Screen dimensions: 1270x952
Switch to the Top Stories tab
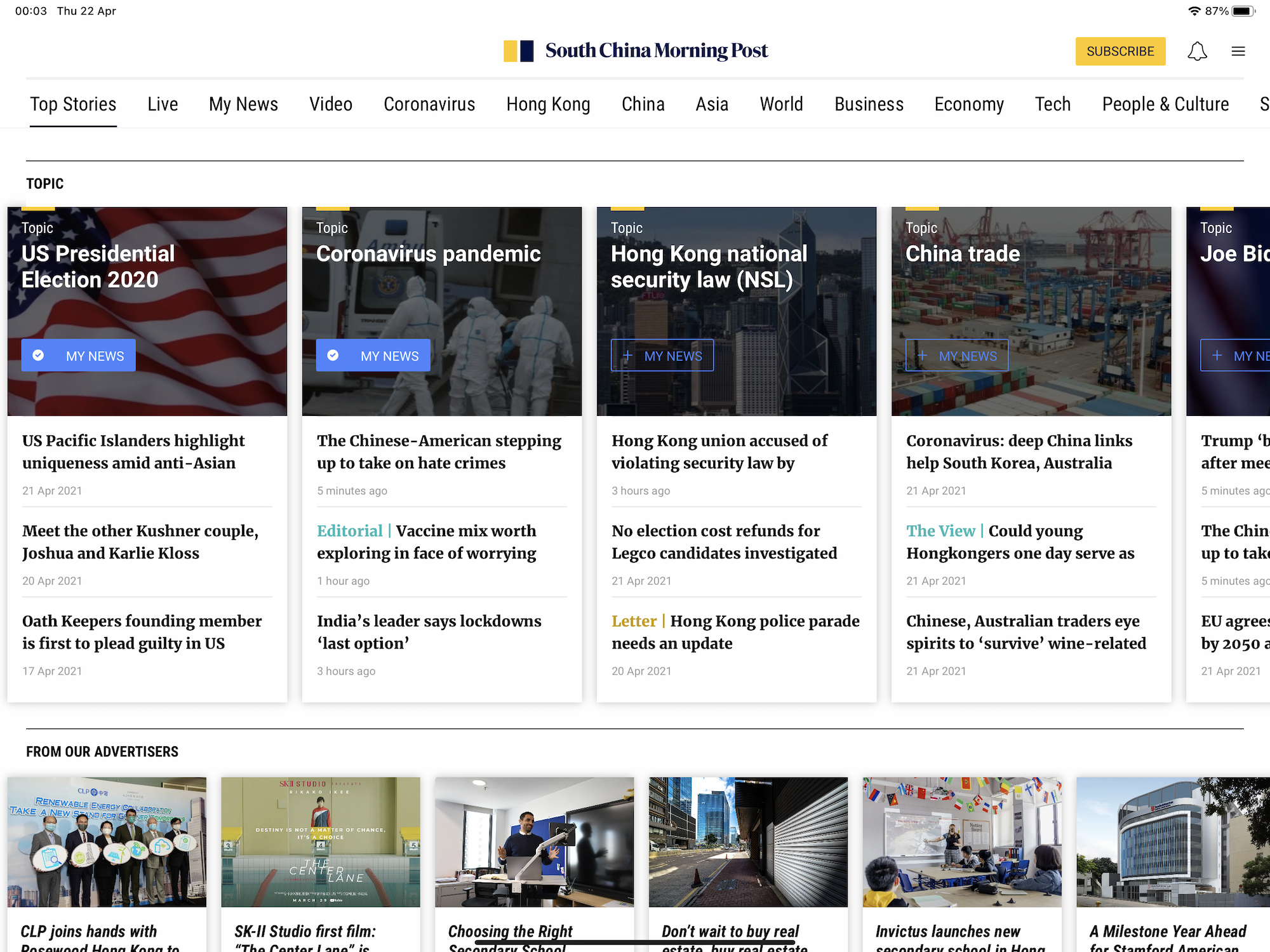click(73, 104)
